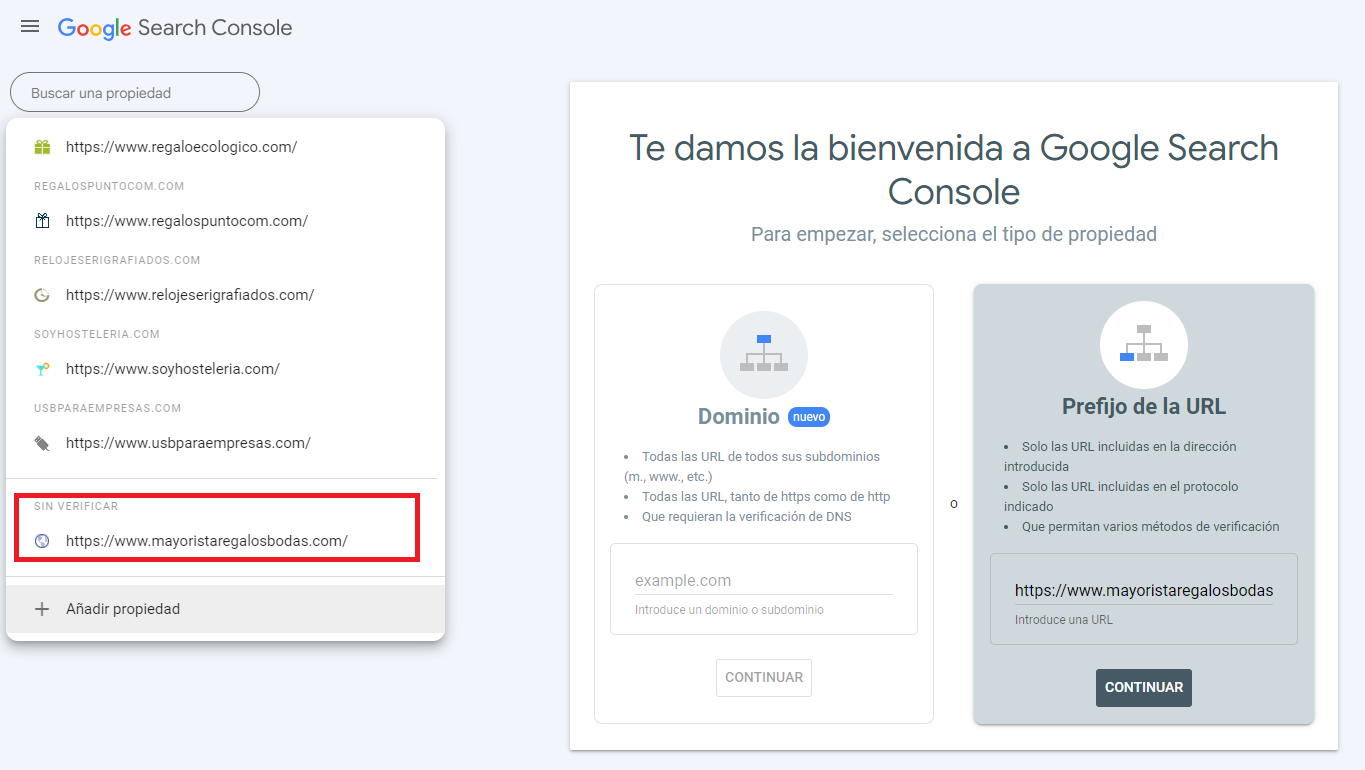Open the hamburger main menu
This screenshot has width=1365, height=770.
[30, 27]
